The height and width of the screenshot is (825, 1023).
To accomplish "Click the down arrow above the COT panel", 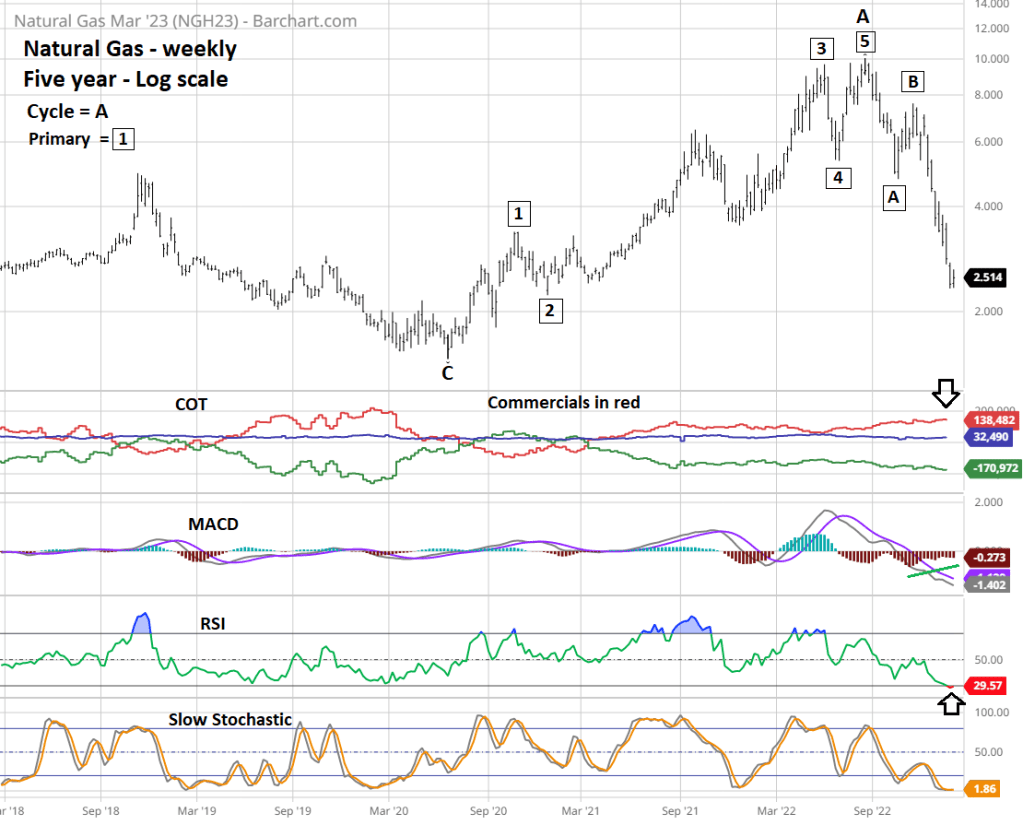I will tap(946, 392).
